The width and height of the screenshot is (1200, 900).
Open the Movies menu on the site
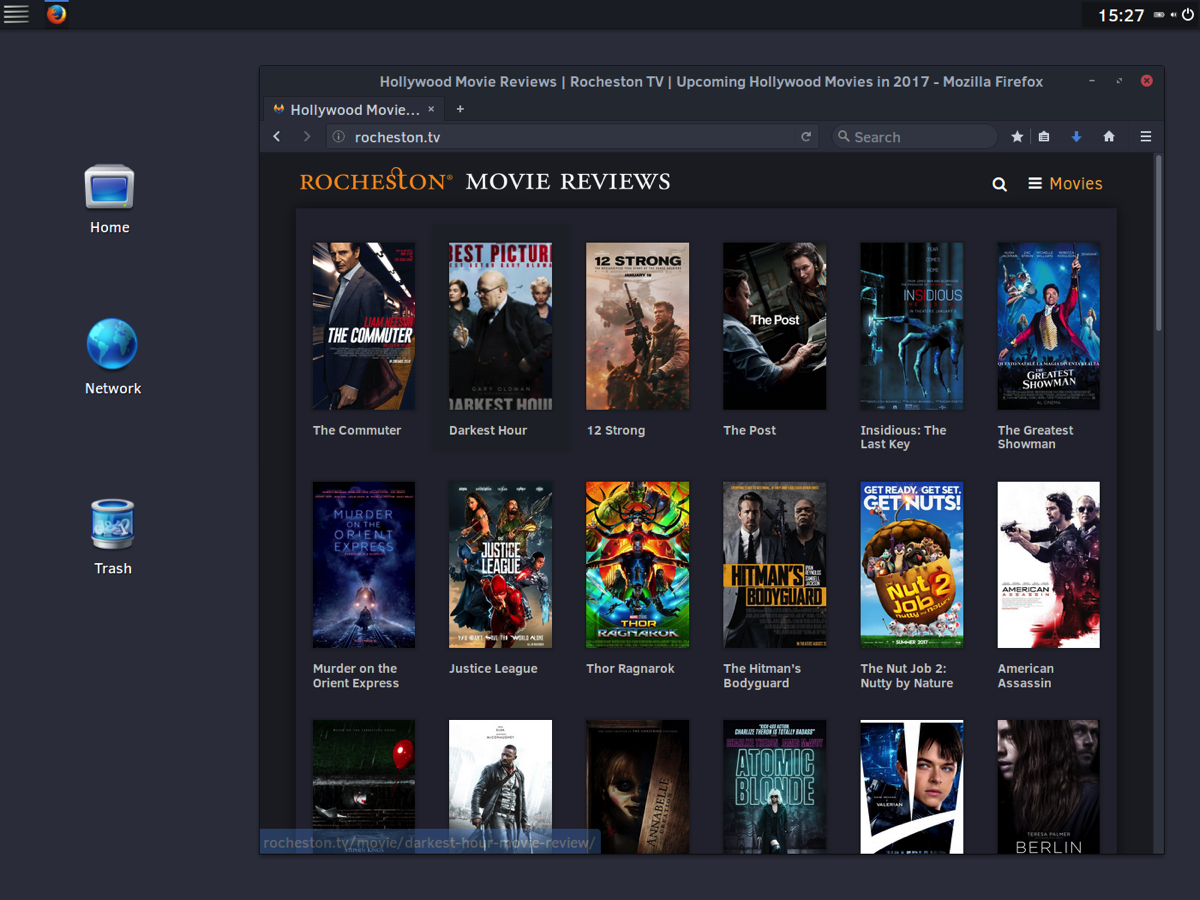point(1065,184)
